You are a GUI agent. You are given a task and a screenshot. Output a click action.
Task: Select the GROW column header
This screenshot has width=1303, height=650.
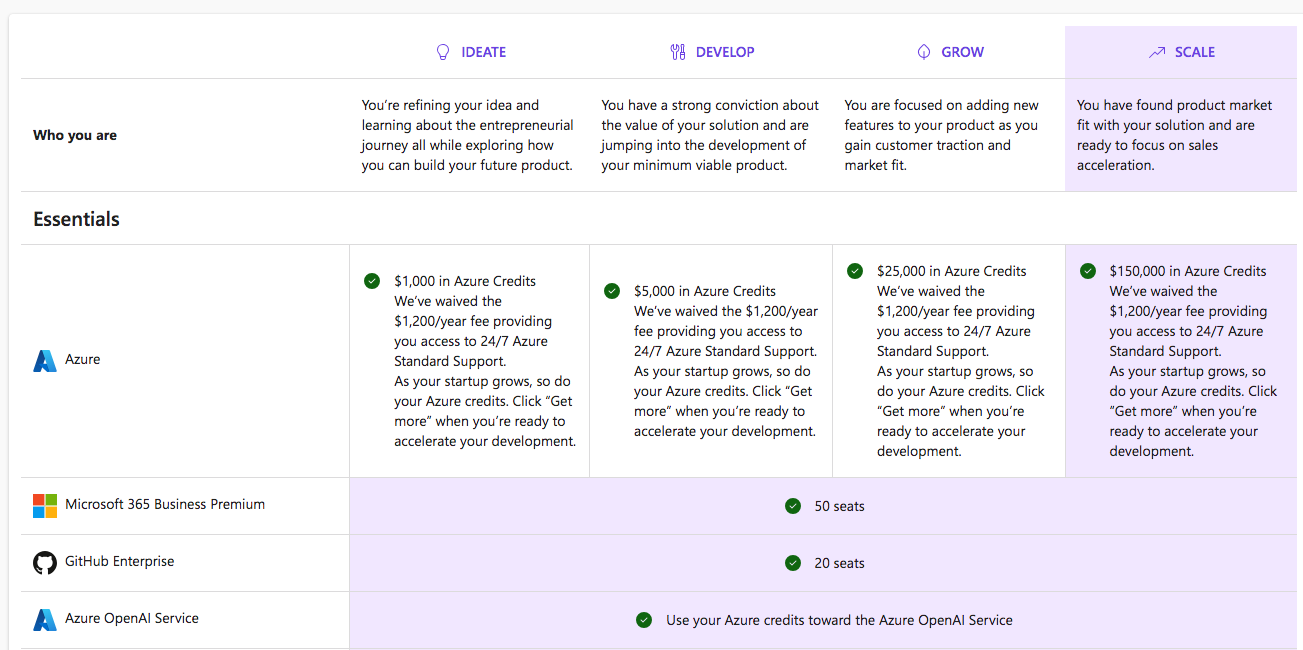pos(950,52)
